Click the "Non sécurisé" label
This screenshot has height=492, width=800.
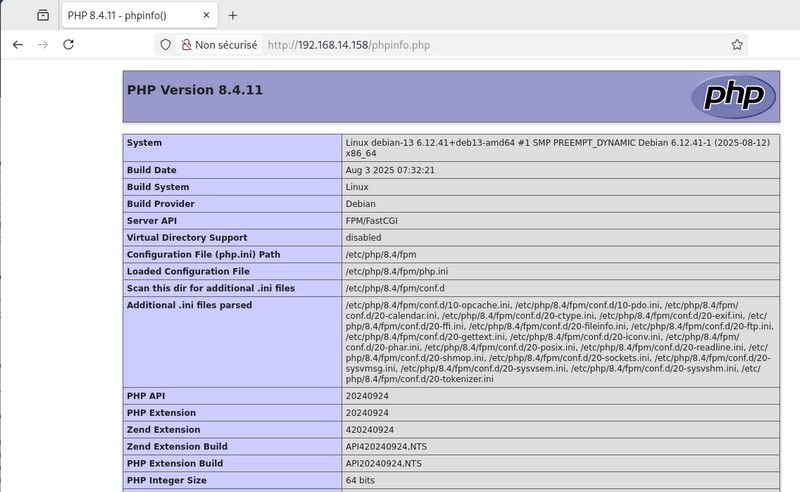pos(226,45)
